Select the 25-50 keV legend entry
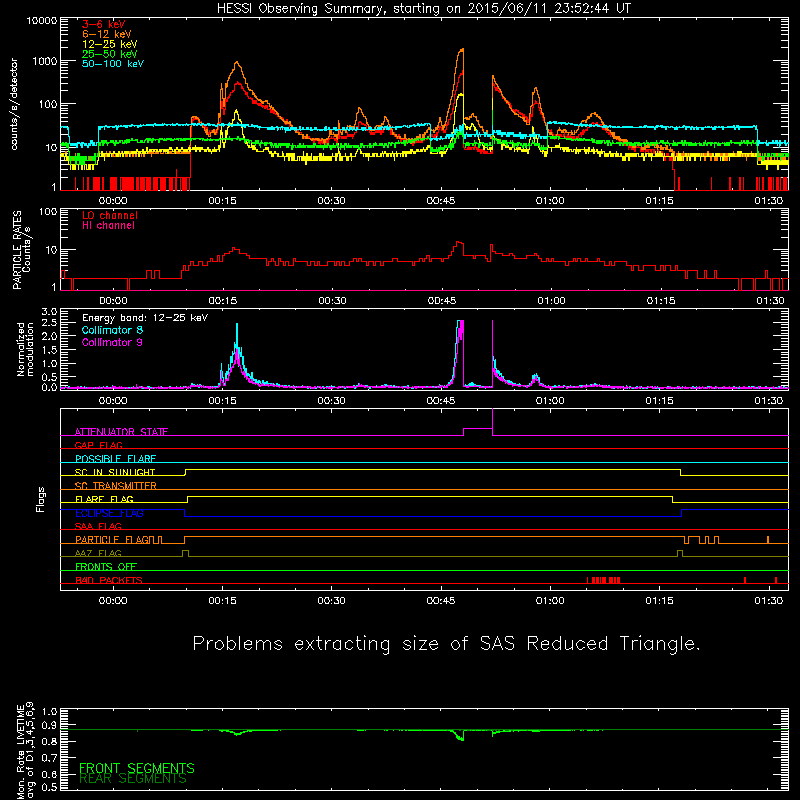 tap(110, 54)
